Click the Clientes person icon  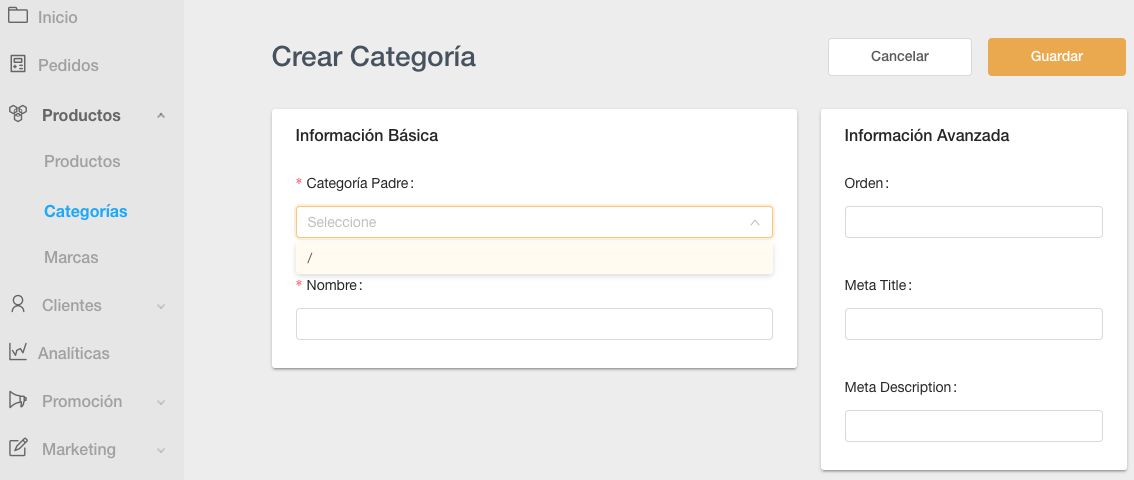pyautogui.click(x=17, y=304)
